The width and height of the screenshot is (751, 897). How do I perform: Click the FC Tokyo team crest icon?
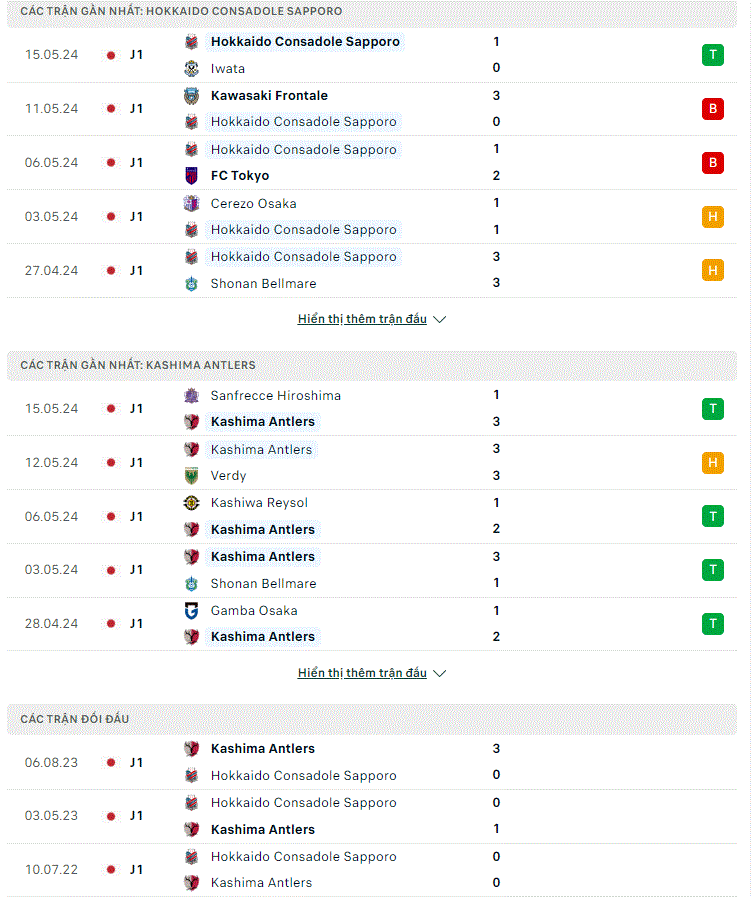pyautogui.click(x=192, y=176)
